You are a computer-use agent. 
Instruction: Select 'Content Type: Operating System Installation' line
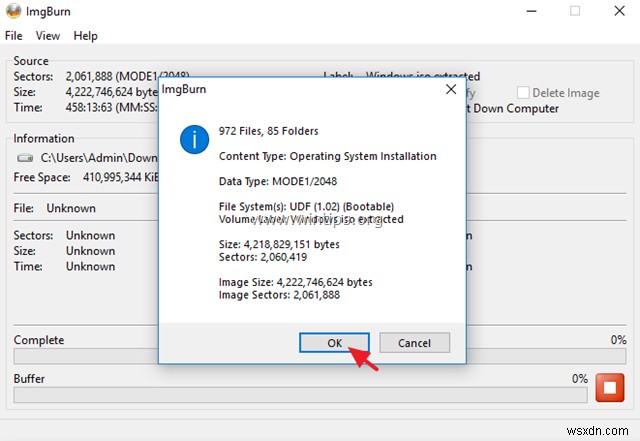[328, 156]
